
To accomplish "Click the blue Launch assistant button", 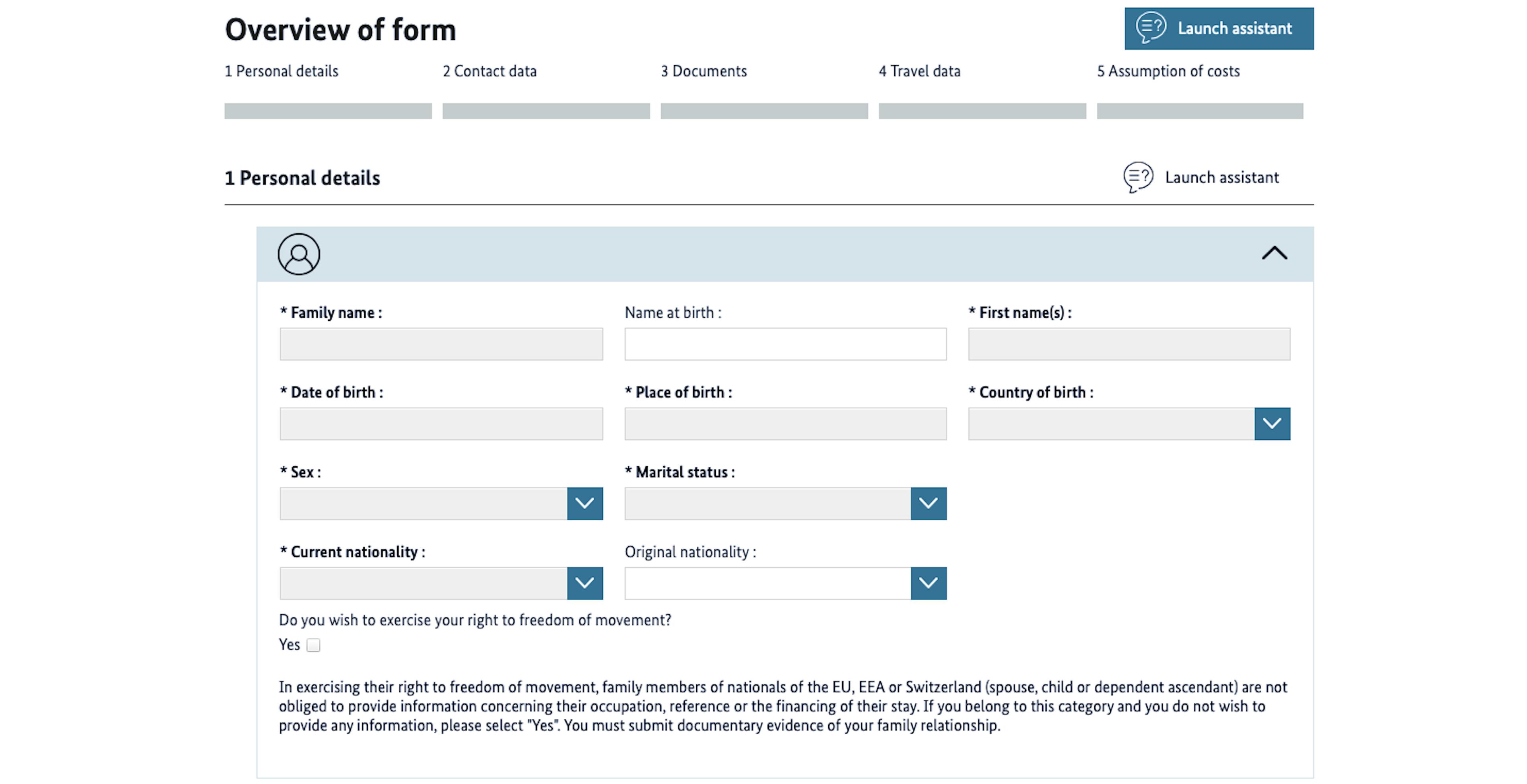I will pyautogui.click(x=1219, y=29).
